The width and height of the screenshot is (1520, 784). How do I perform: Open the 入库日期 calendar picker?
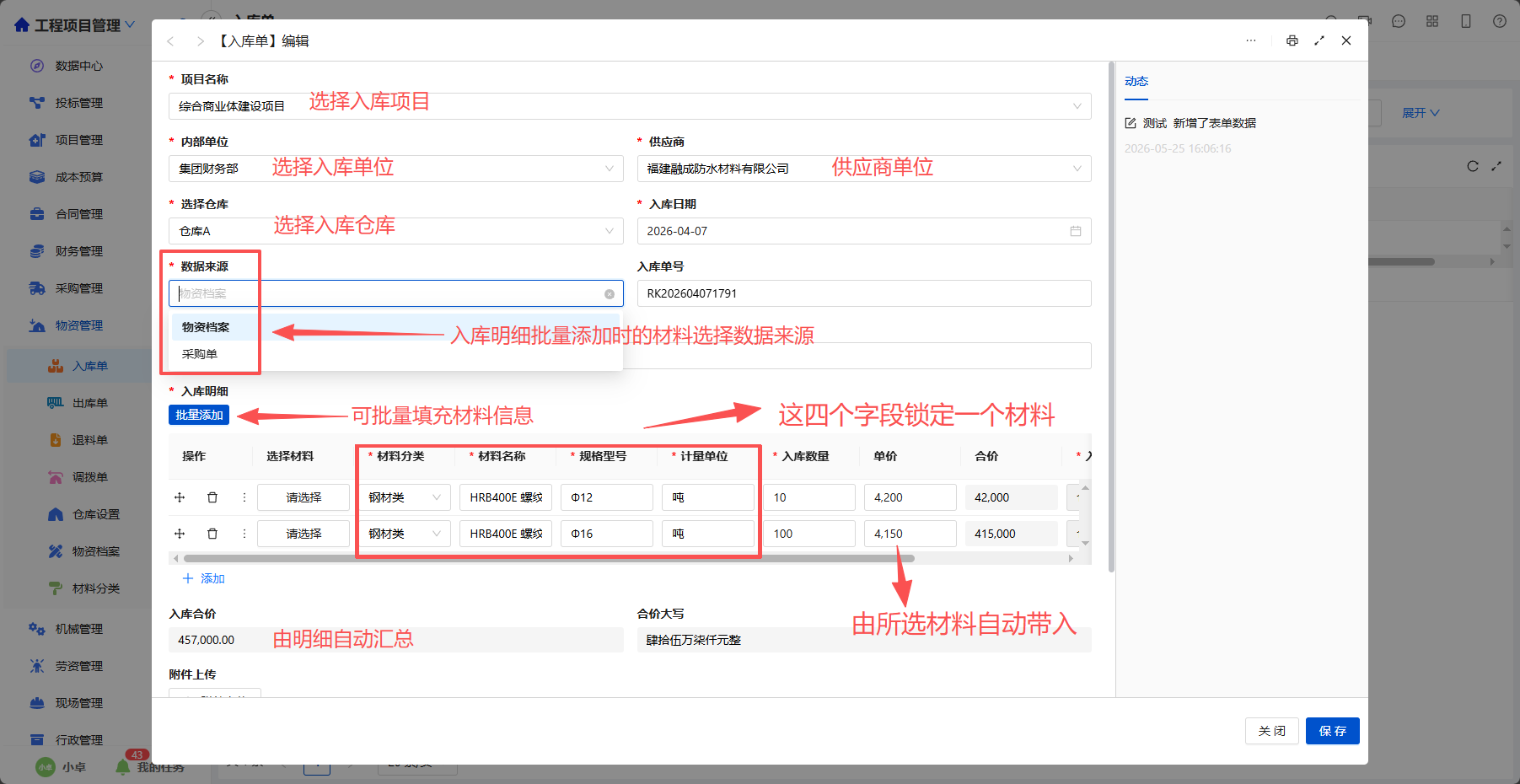tap(1076, 231)
